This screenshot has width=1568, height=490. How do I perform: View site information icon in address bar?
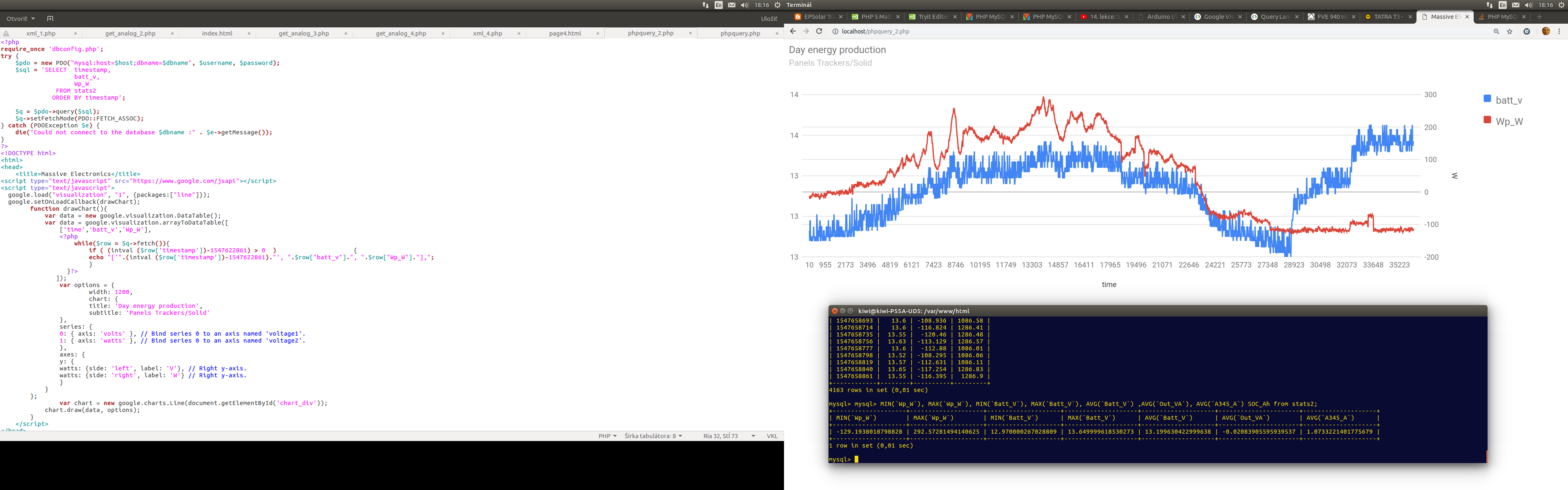point(835,32)
